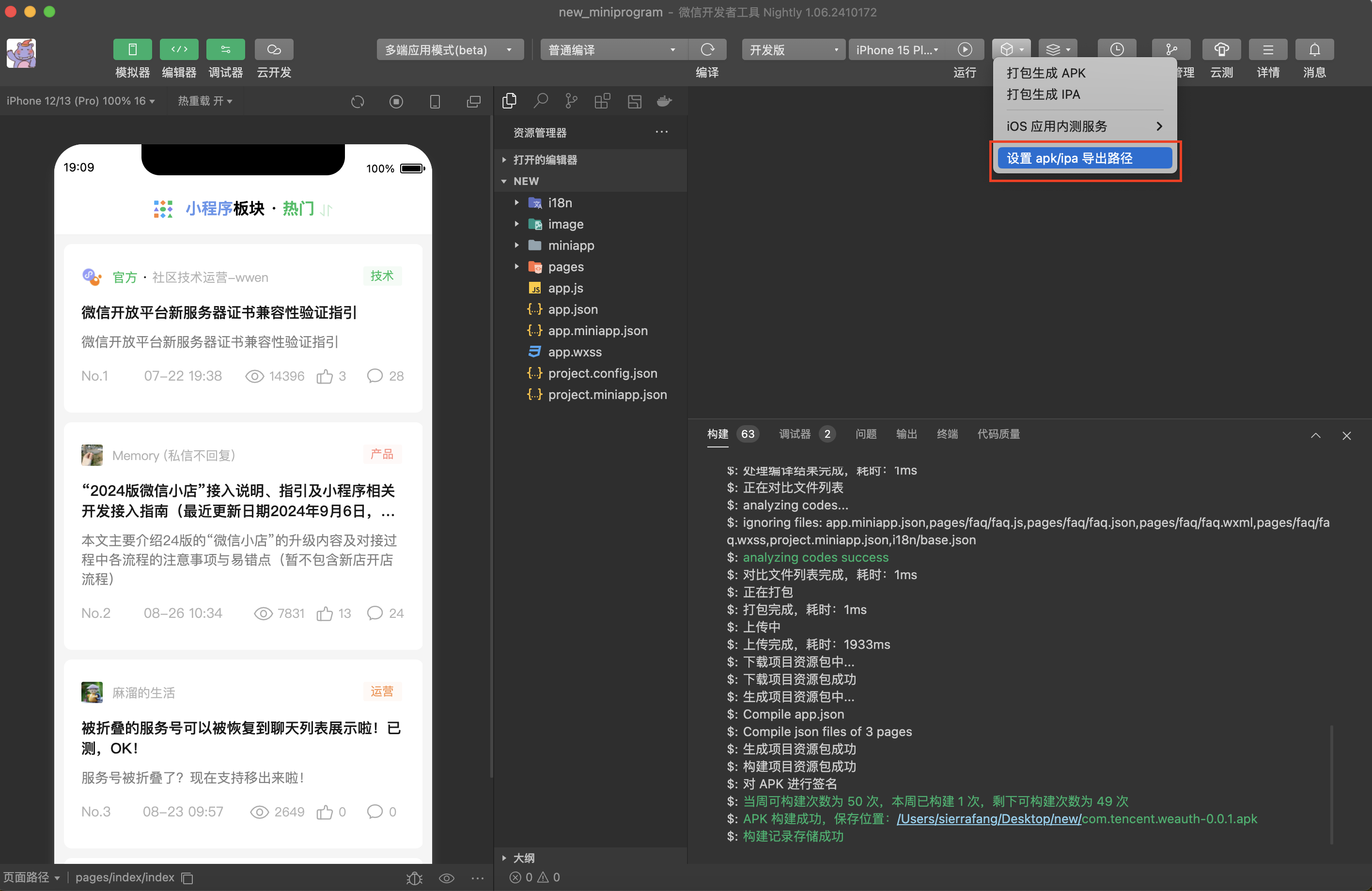Expand 打开的编辑器 section

591,160
